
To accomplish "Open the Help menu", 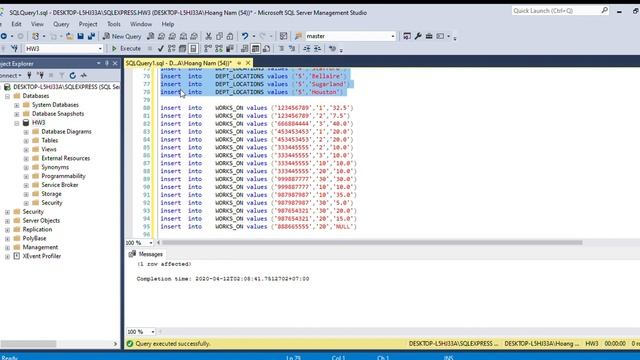I will click(168, 24).
